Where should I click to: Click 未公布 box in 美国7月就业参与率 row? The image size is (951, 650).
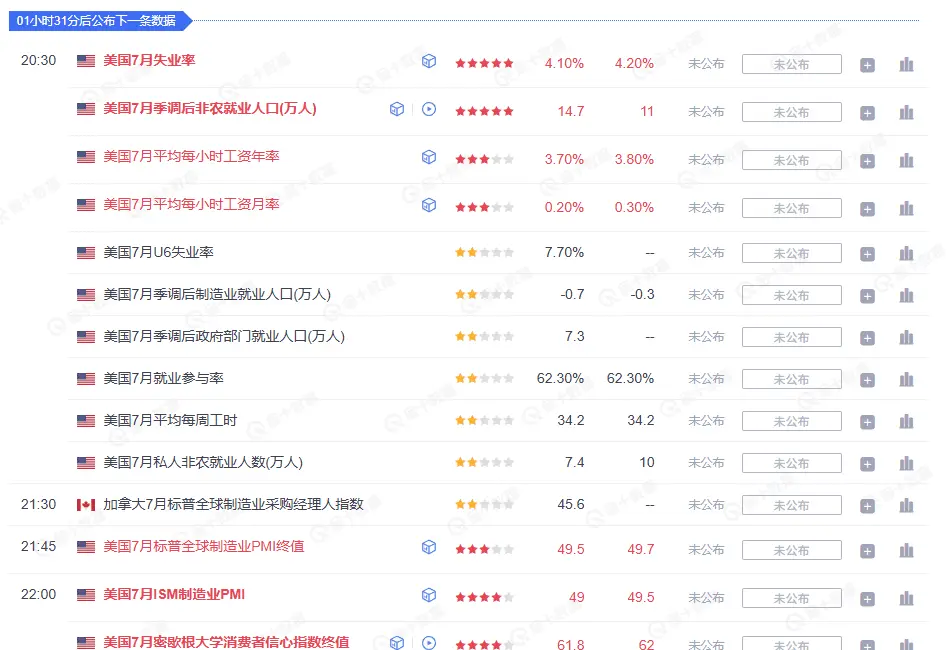791,380
